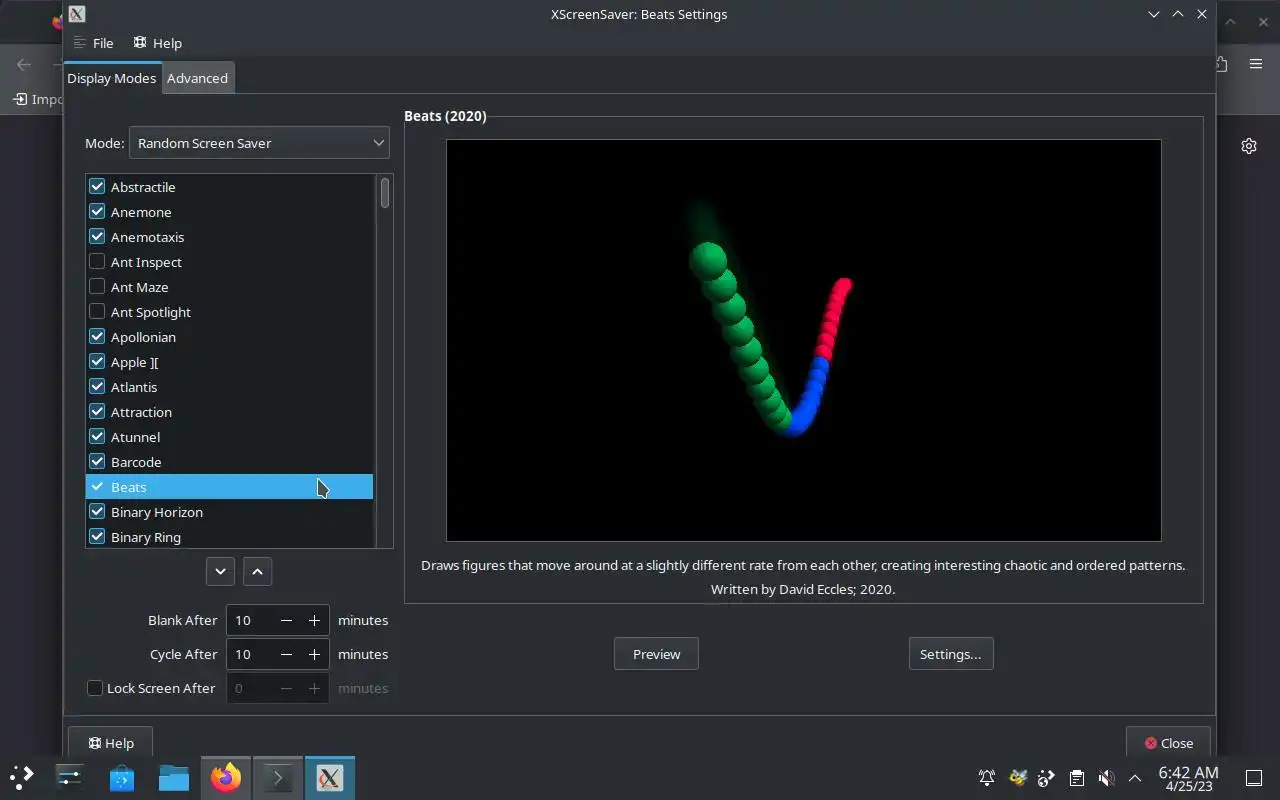Switch to the Konsole terminal taskbar entry
This screenshot has height=800, width=1280.
click(x=278, y=777)
